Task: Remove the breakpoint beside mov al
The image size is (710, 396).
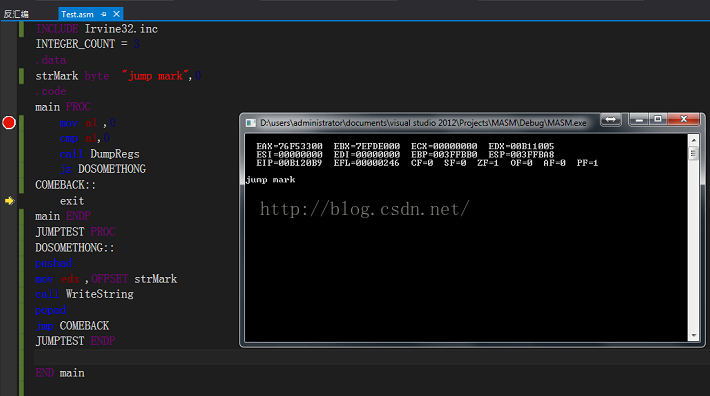Action: click(9, 123)
